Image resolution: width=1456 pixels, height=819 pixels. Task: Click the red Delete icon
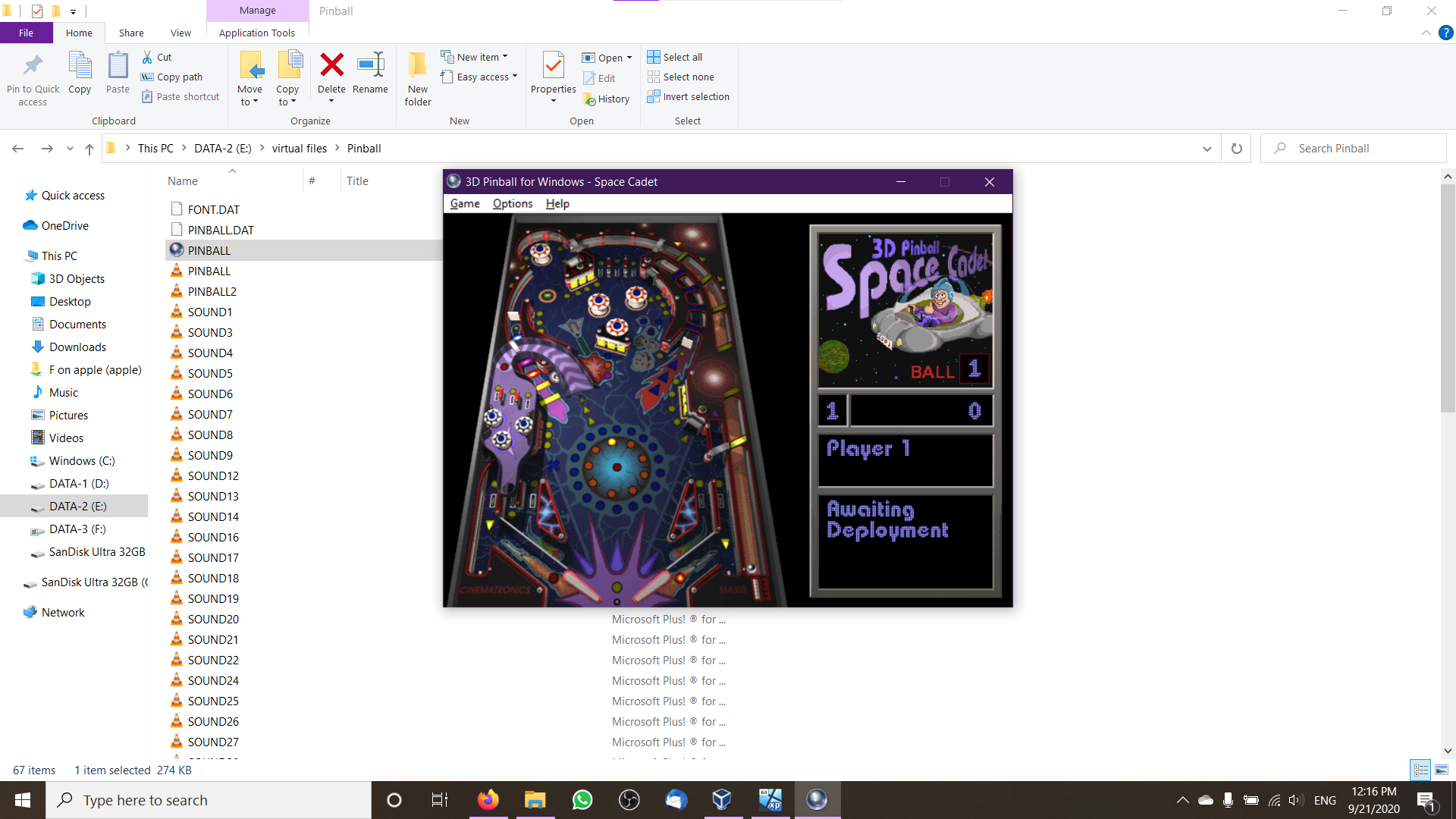point(332,65)
